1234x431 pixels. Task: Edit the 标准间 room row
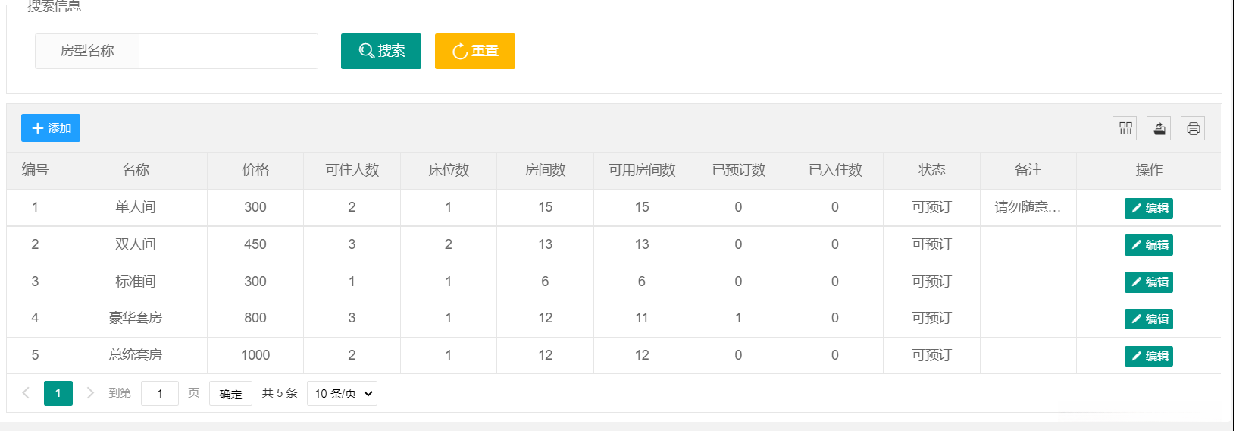click(1148, 282)
